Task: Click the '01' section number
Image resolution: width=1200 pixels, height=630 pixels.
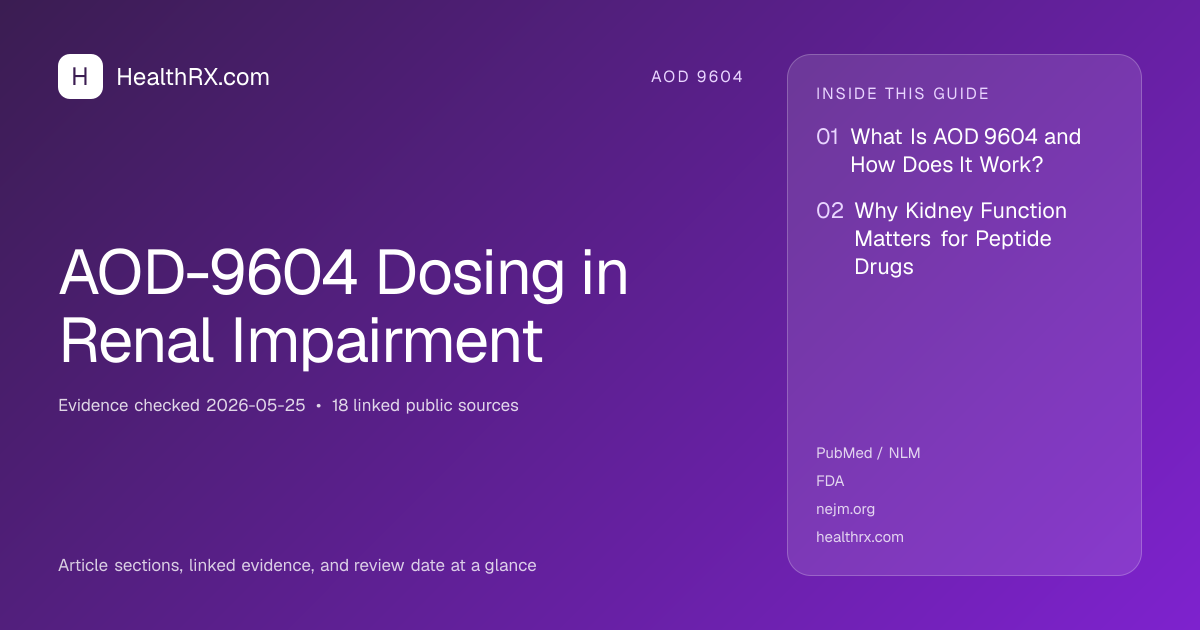Action: point(827,137)
